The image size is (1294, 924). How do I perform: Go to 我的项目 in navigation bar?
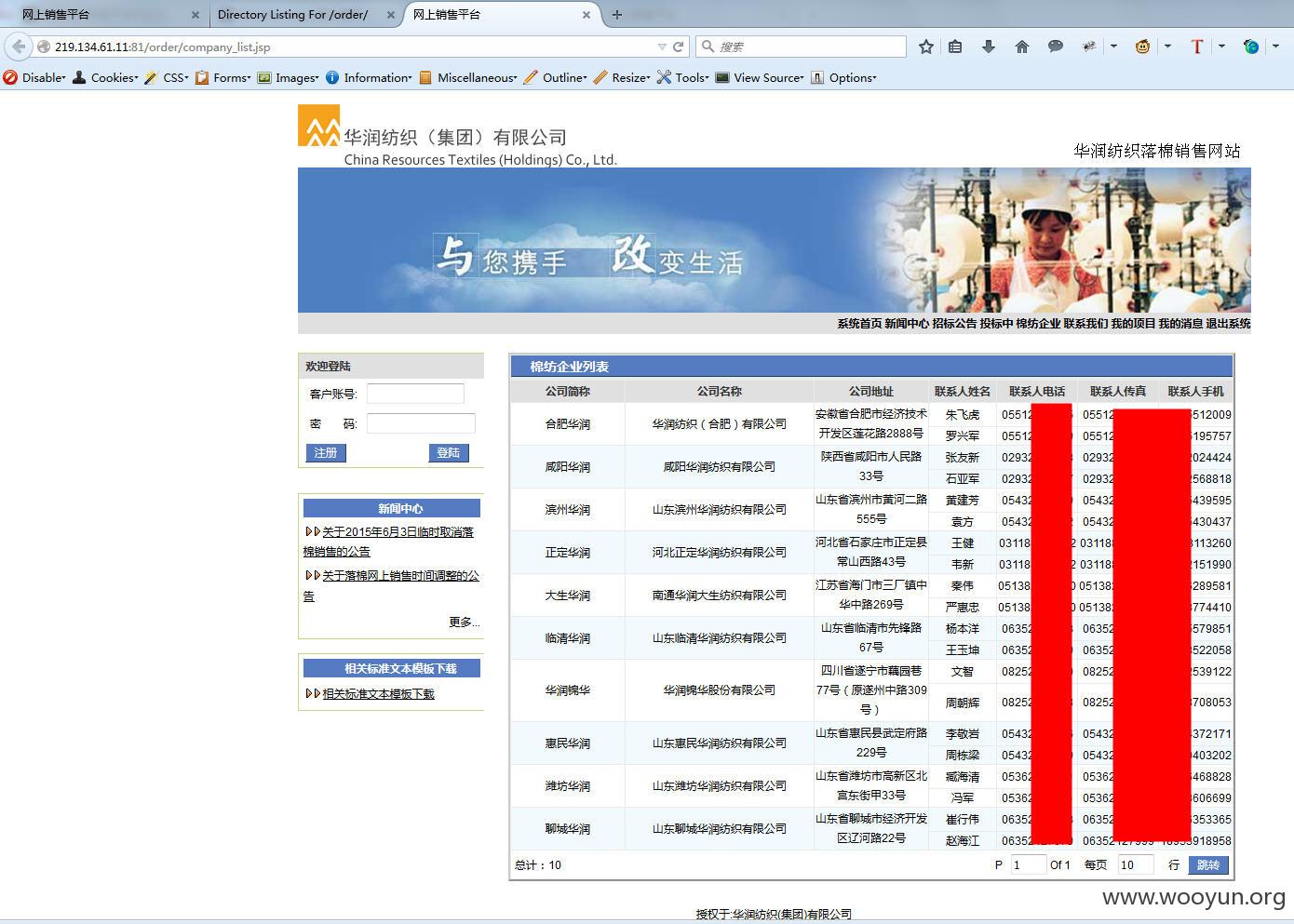click(x=1133, y=324)
